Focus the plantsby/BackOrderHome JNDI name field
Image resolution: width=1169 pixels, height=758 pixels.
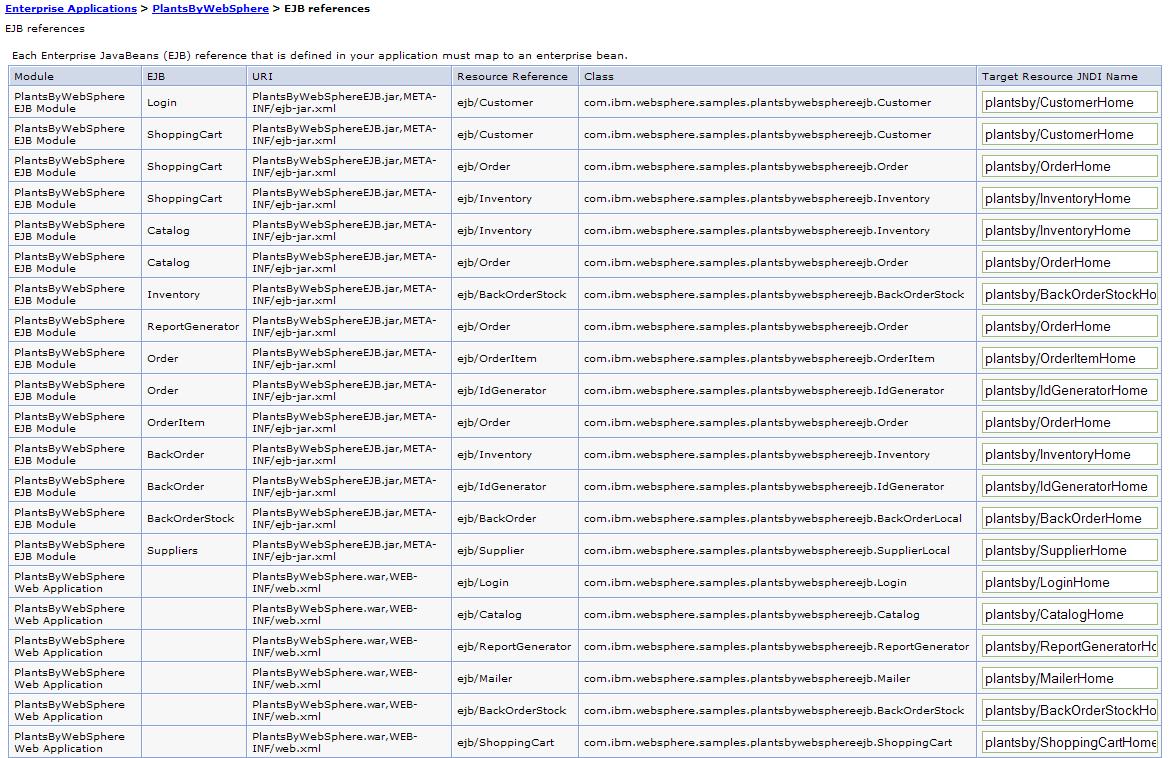click(x=1069, y=519)
